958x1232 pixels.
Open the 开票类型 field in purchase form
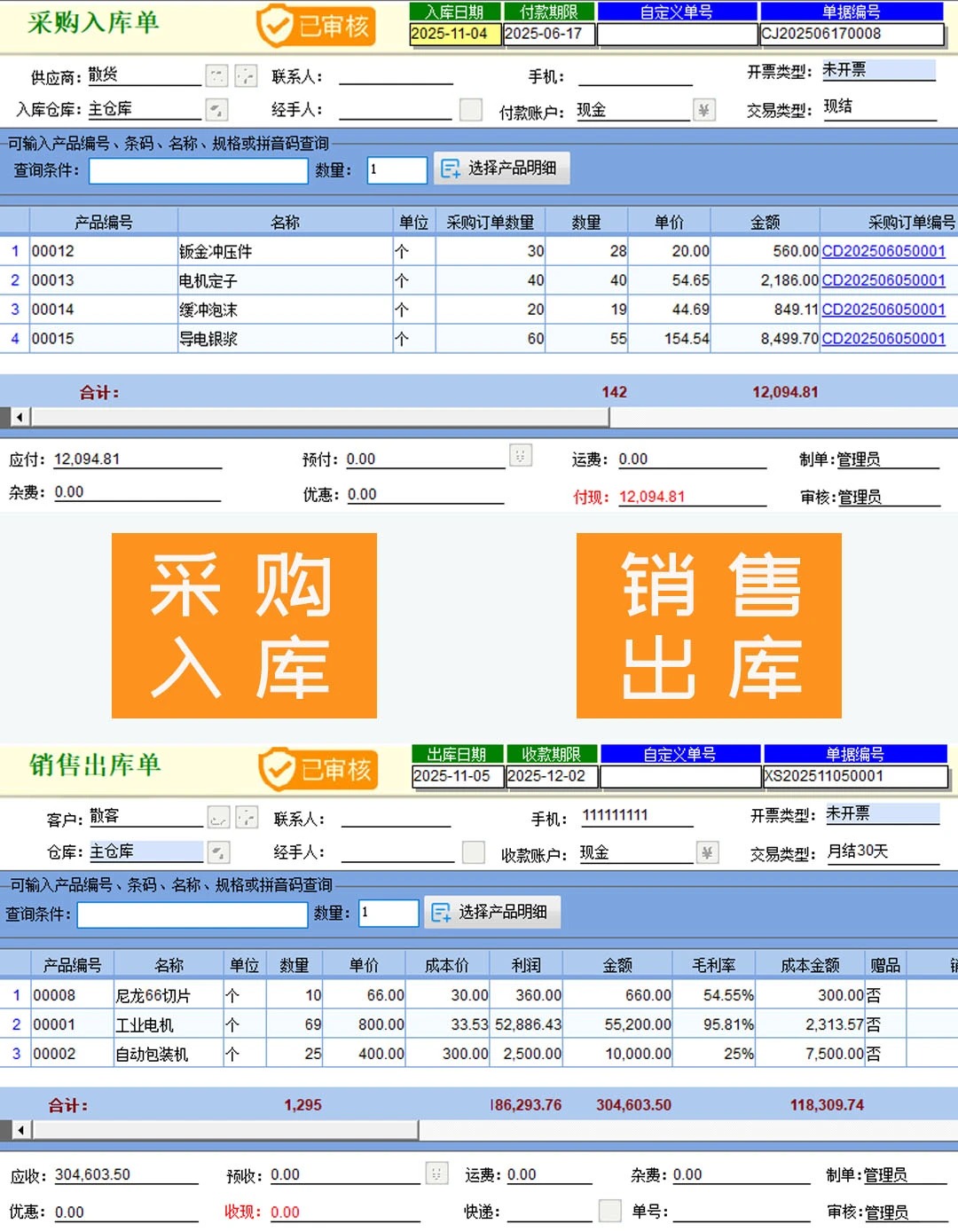(877, 71)
